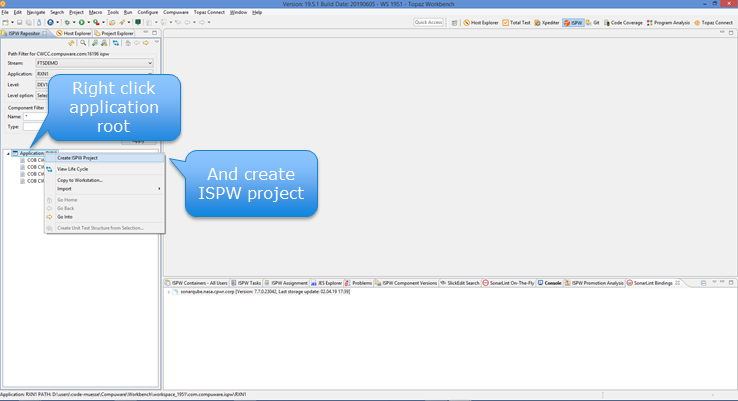Open the Navigate menu
Viewport: 738px width, 401px height.
[36, 12]
